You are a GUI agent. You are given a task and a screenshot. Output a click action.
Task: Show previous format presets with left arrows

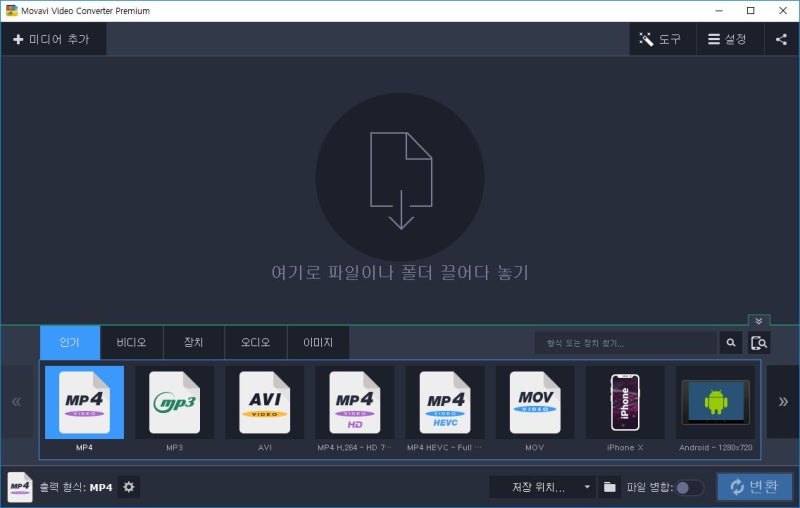[x=17, y=402]
